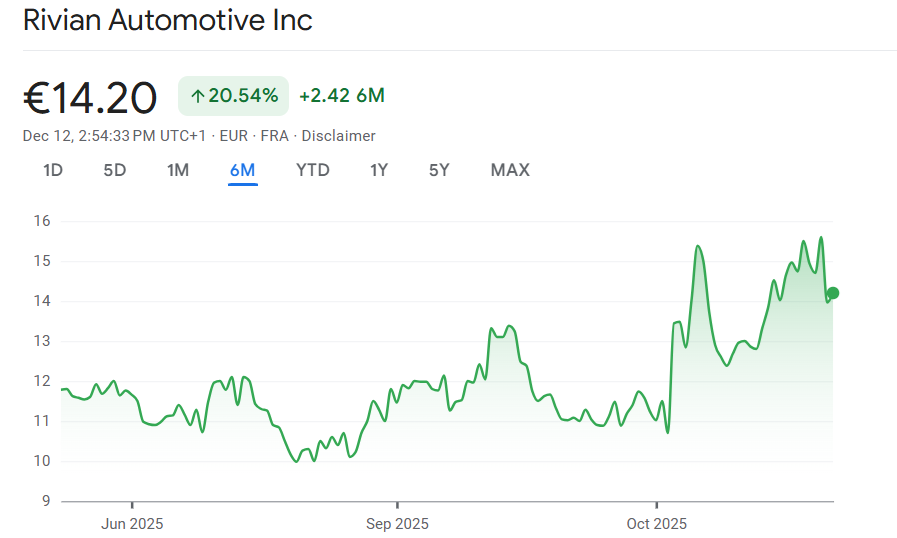Click the Rivian Automotive Inc heading
The image size is (897, 538).
click(x=167, y=20)
